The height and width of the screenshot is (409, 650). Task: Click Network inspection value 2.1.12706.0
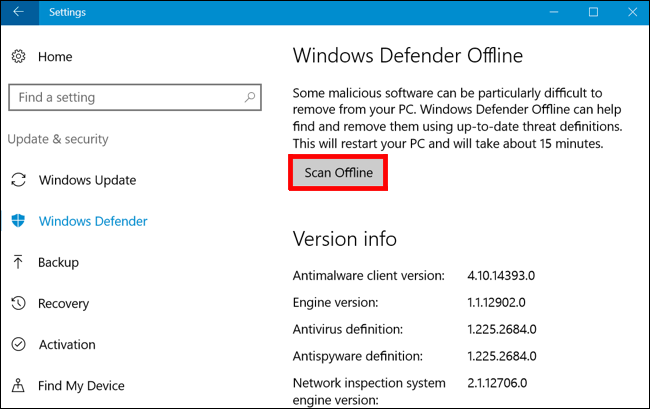pos(497,383)
